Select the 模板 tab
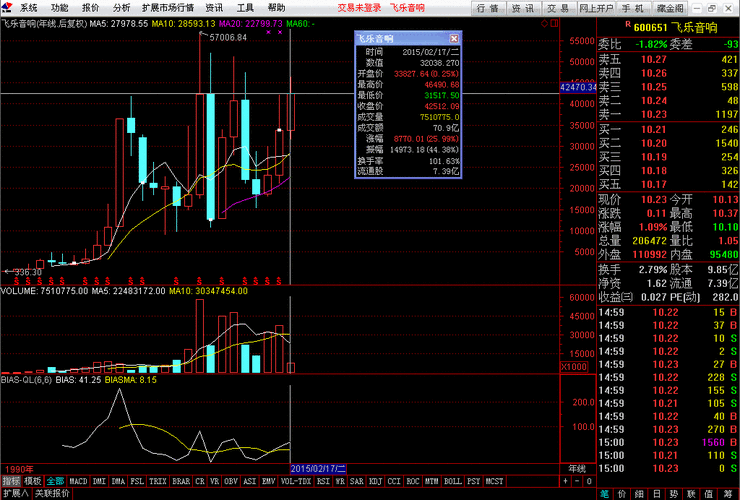 (x=33, y=481)
